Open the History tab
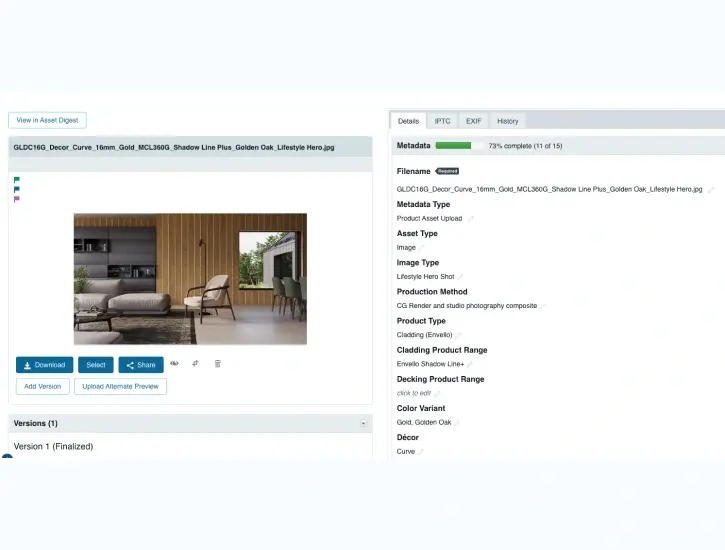Screen dimensions: 725x550 (508, 121)
